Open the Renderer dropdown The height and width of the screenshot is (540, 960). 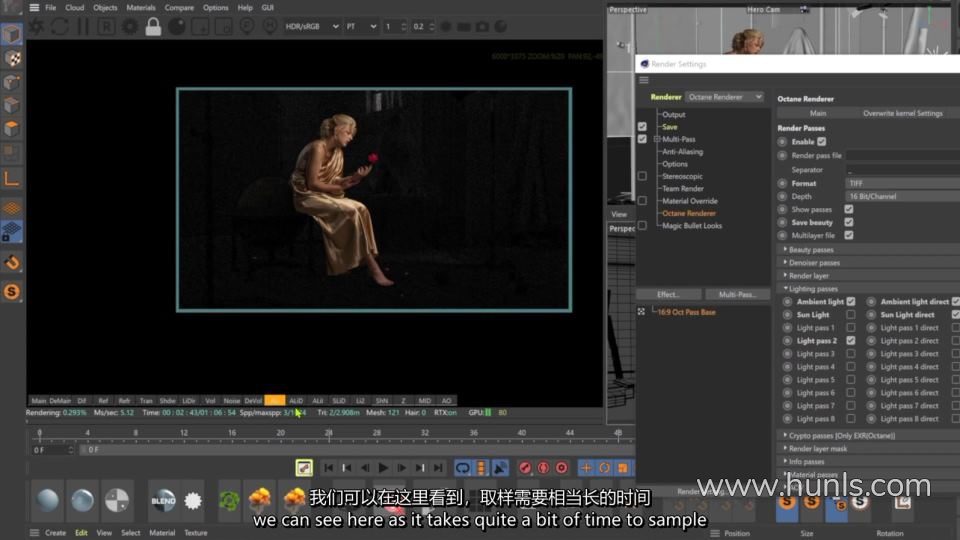coord(725,97)
